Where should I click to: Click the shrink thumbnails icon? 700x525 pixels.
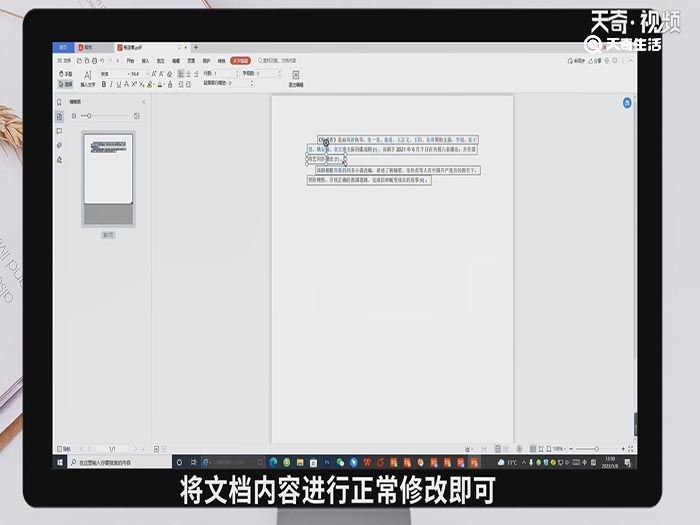coord(74,116)
